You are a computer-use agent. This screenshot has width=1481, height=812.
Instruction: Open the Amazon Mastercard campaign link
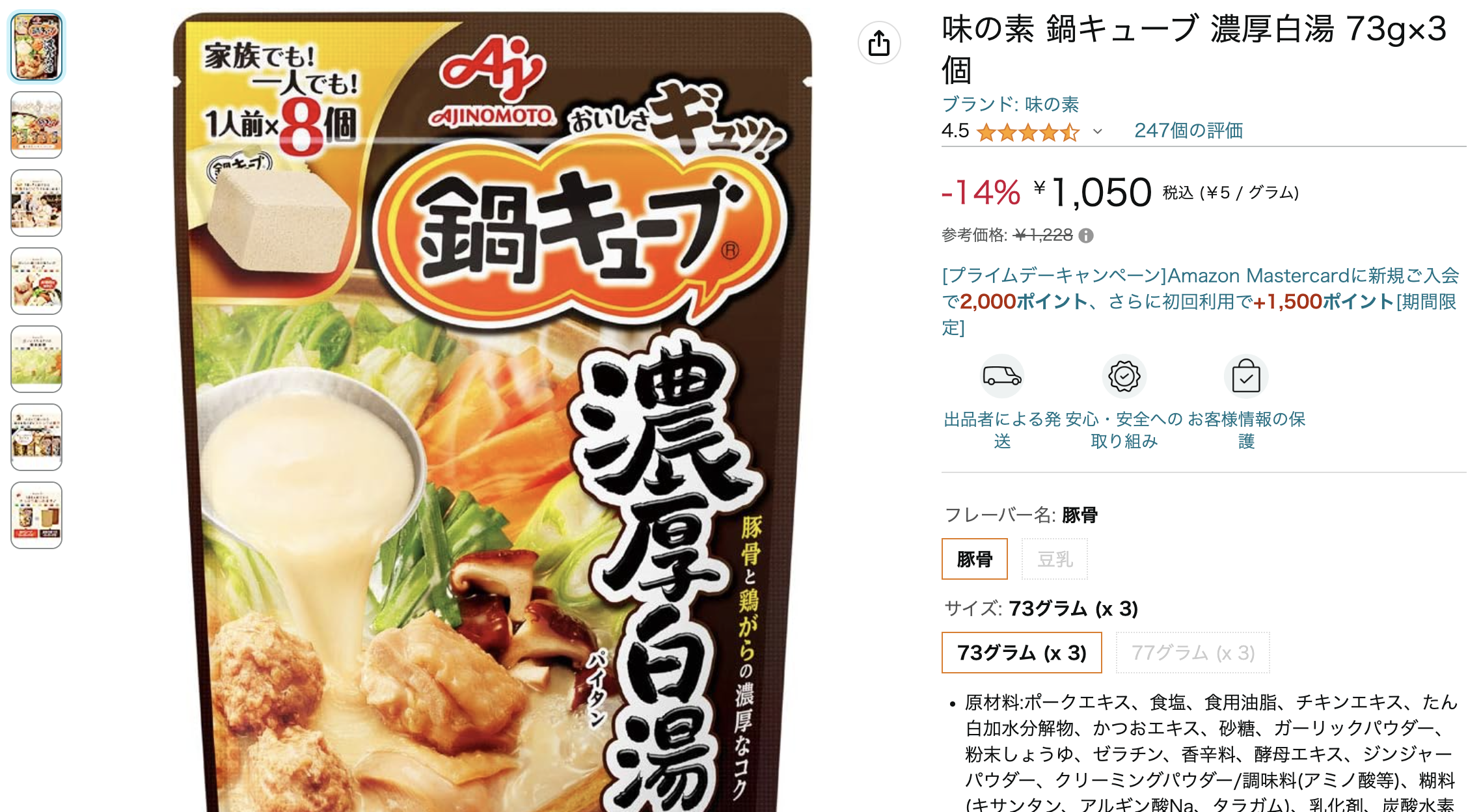[x=1201, y=301]
